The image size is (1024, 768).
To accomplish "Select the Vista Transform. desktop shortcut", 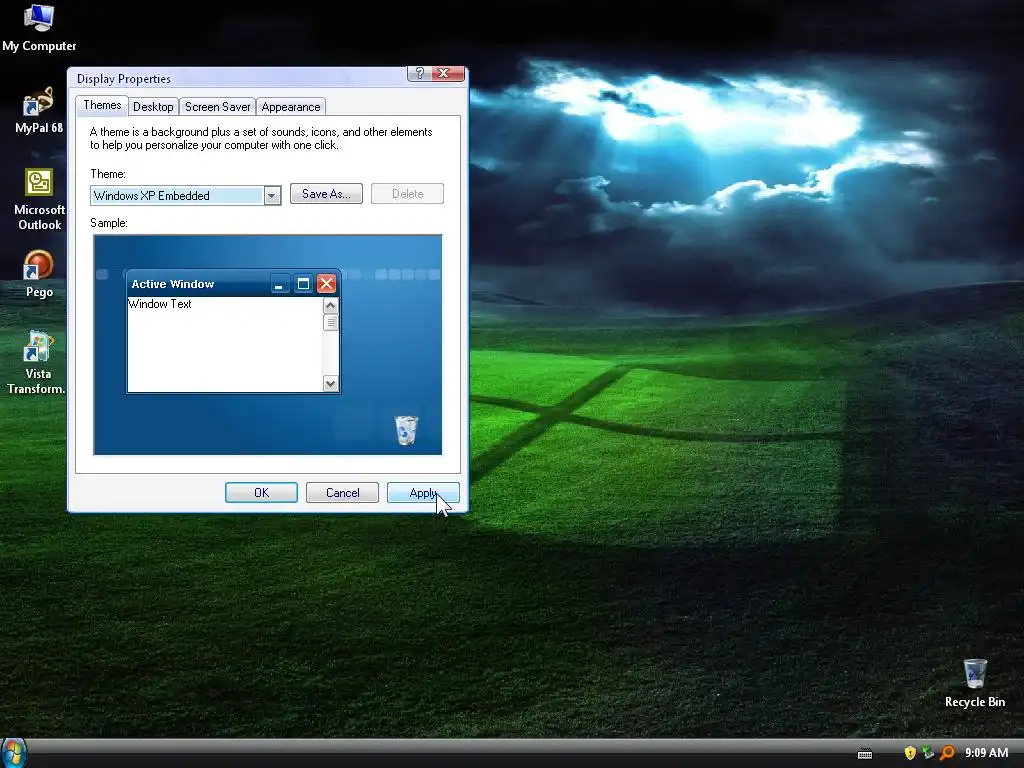I will pos(37,362).
